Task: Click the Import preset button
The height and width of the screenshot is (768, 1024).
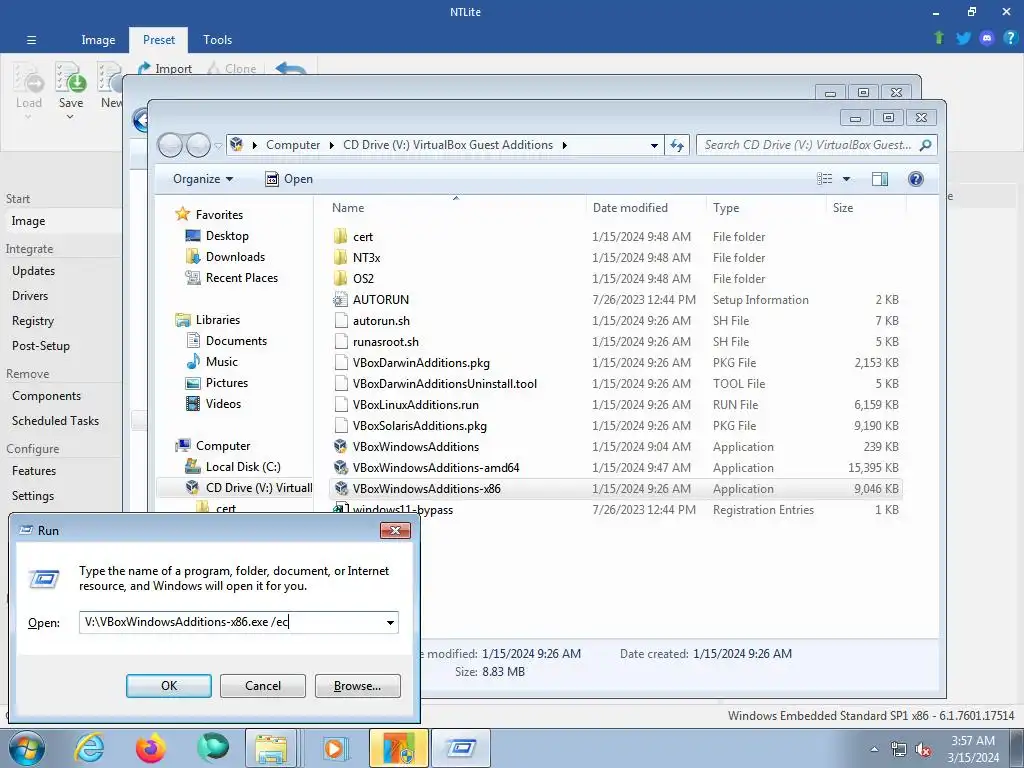Action: coord(165,69)
